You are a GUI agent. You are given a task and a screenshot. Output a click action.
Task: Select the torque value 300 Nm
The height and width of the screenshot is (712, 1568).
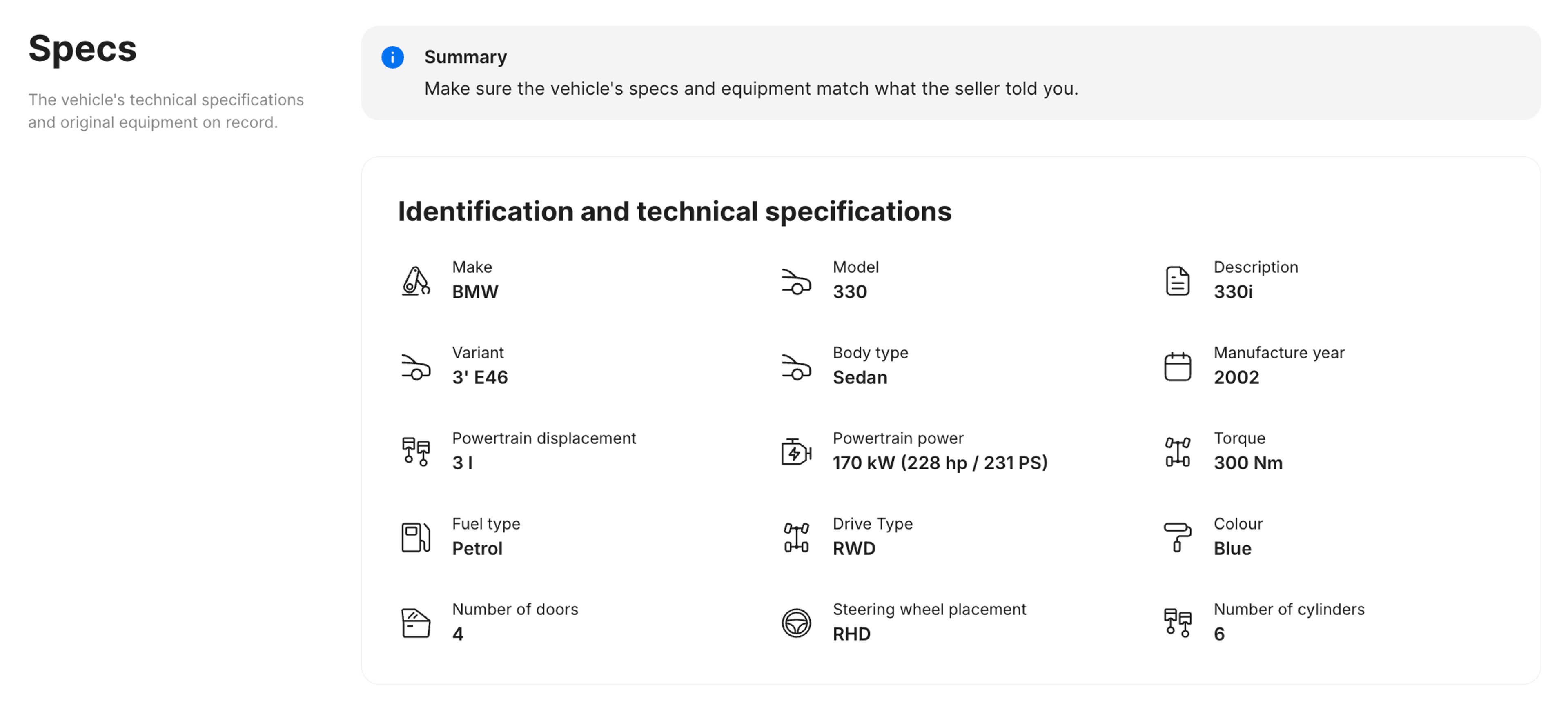coord(1248,463)
